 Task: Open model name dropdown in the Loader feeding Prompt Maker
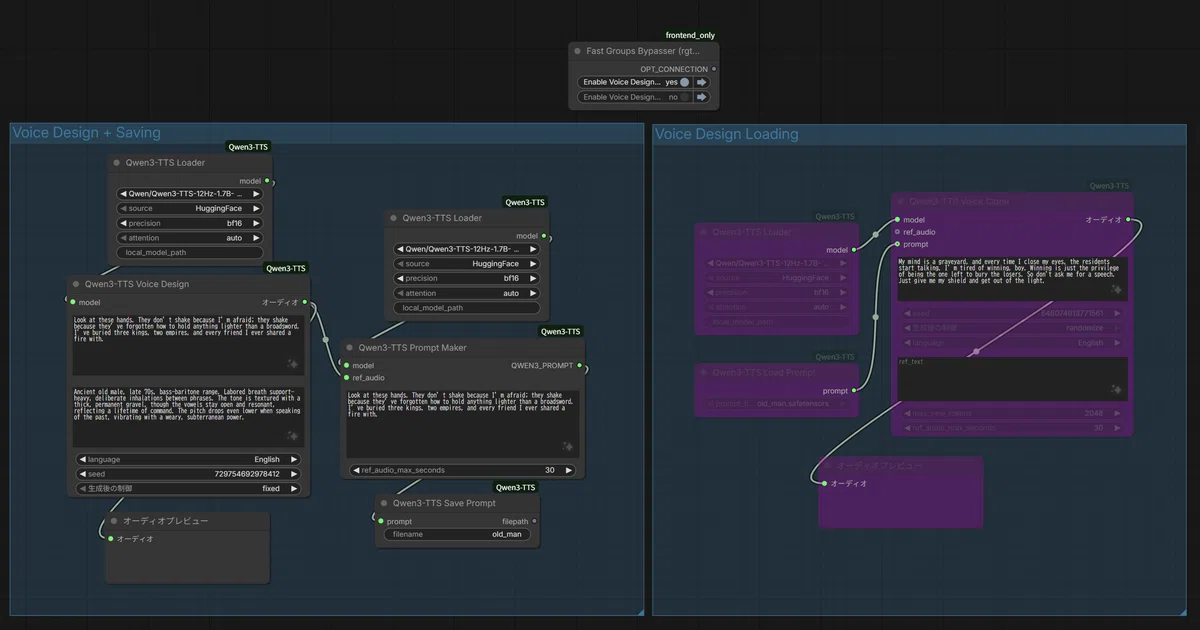click(467, 249)
